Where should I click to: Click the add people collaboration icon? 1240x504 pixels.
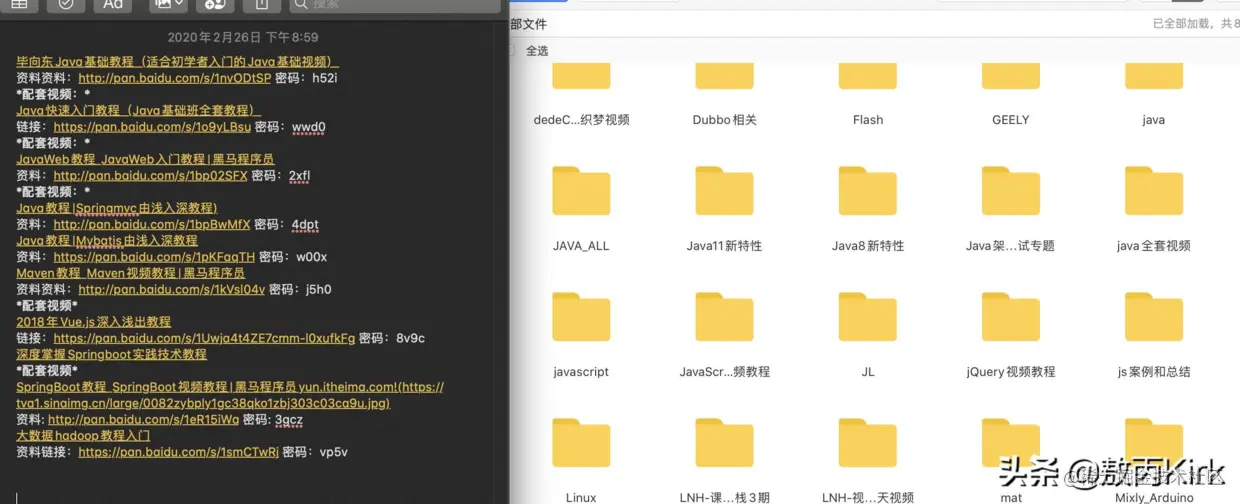pyautogui.click(x=215, y=5)
